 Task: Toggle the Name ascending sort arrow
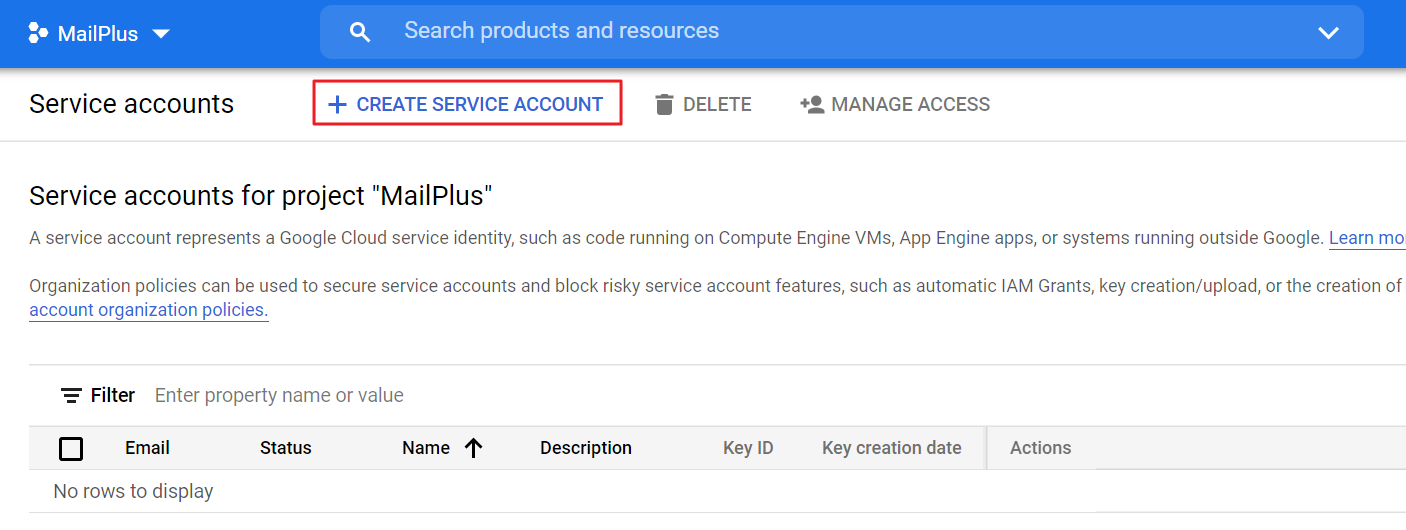click(474, 448)
